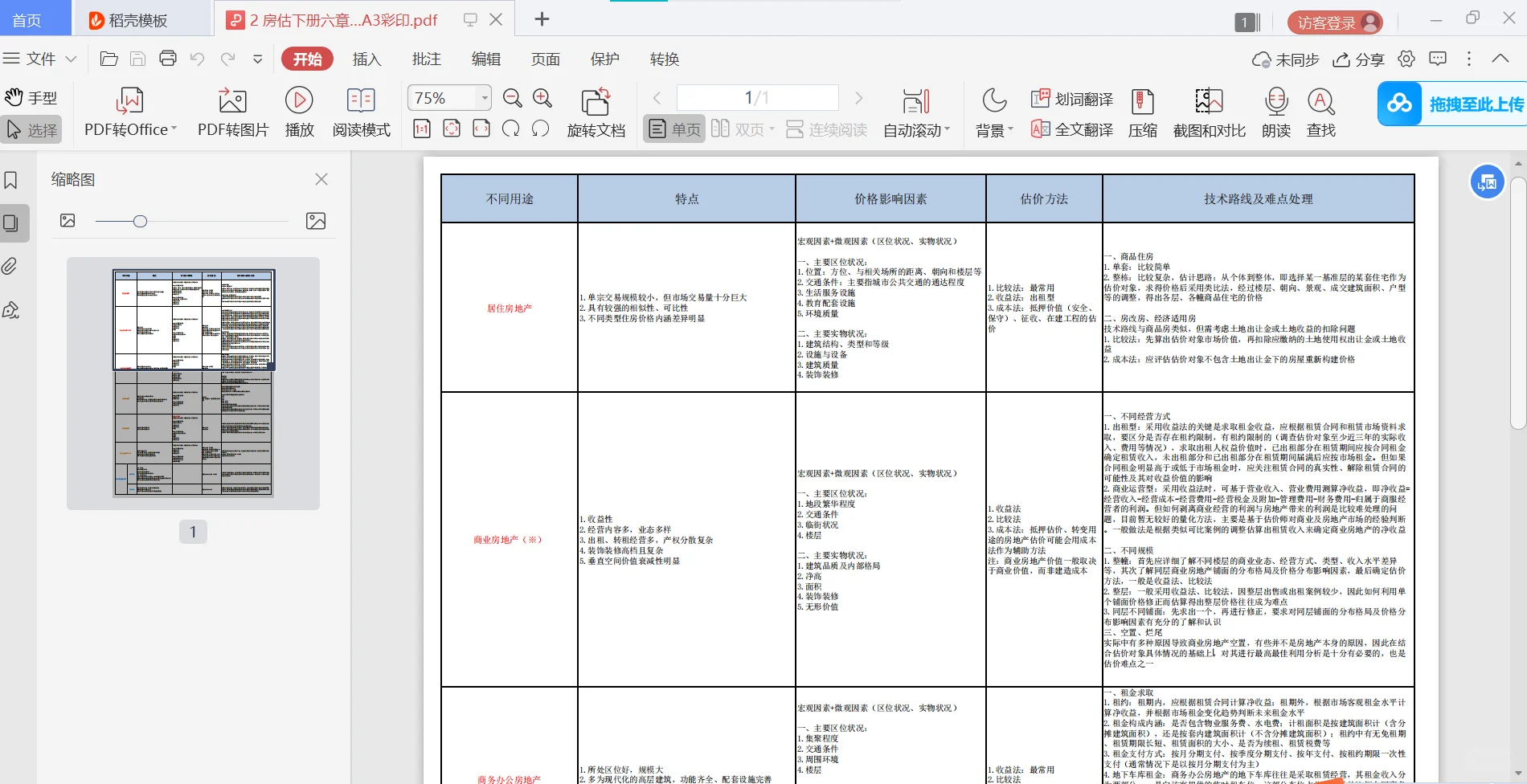Collapse the ribbon with the chevron
Screen dimensions: 1527x784
click(x=1500, y=59)
